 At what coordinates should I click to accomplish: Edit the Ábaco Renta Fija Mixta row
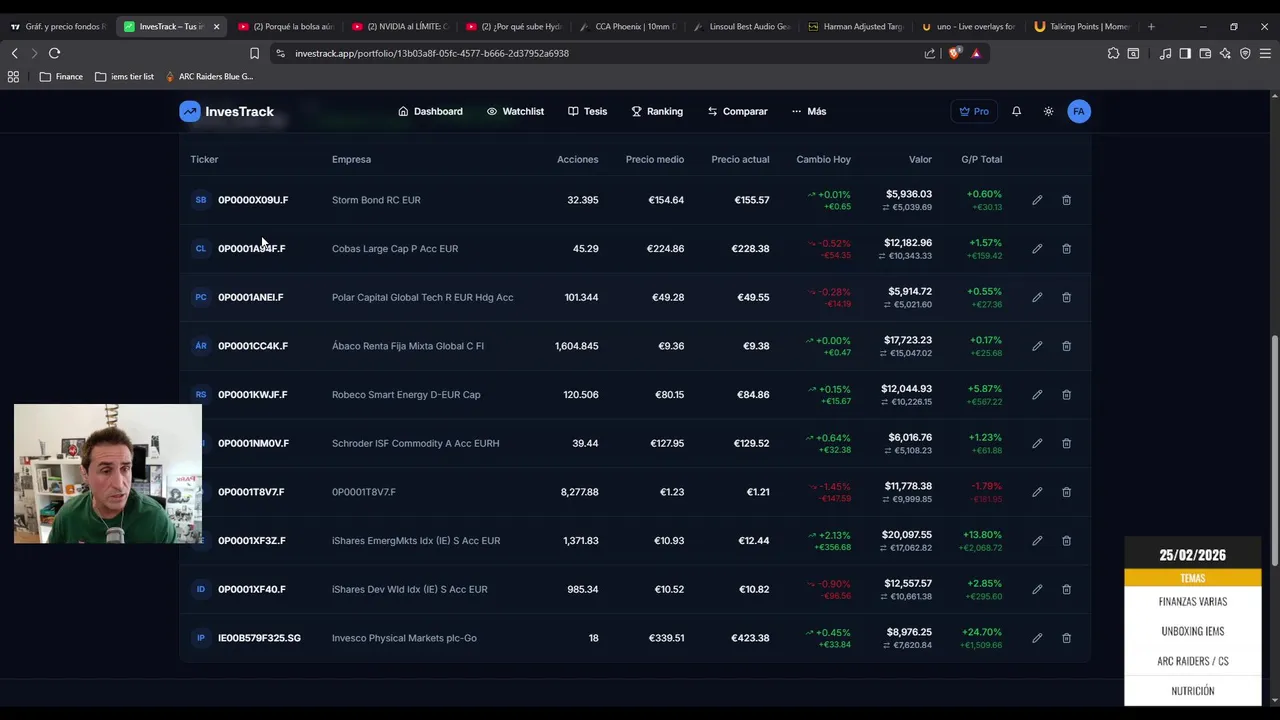click(x=1037, y=346)
